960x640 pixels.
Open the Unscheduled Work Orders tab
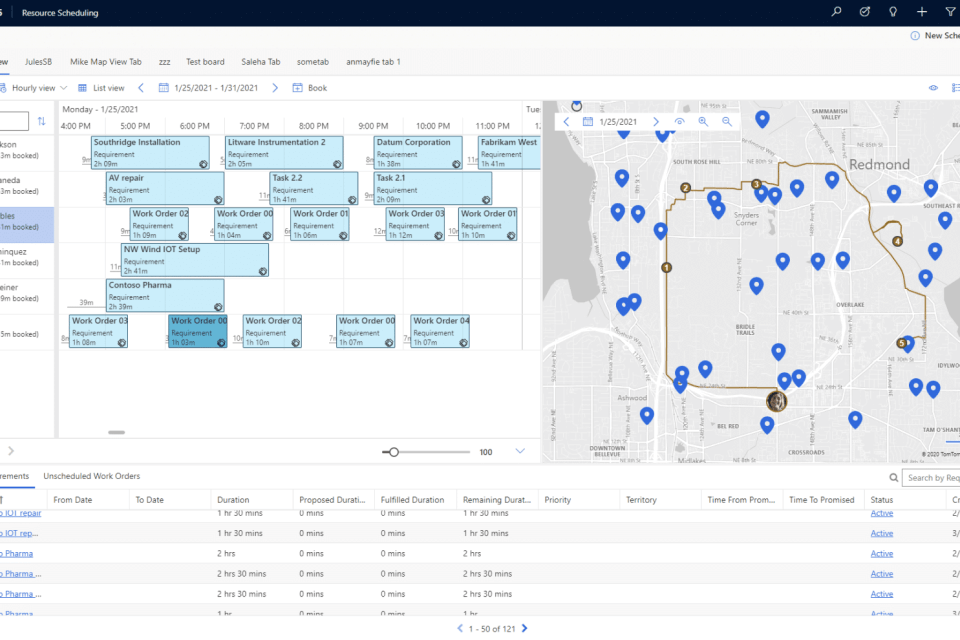[91, 476]
